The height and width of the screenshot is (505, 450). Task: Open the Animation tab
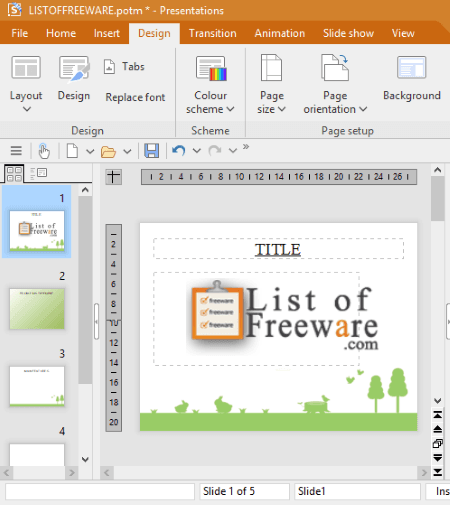click(280, 33)
